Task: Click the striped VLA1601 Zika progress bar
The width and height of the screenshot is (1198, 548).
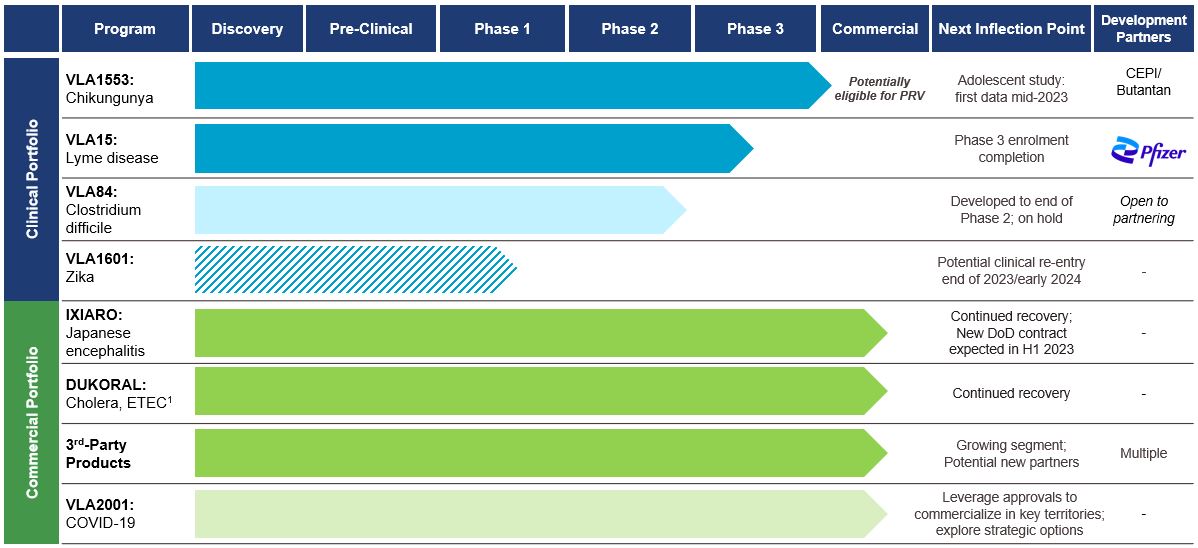Action: (x=356, y=269)
